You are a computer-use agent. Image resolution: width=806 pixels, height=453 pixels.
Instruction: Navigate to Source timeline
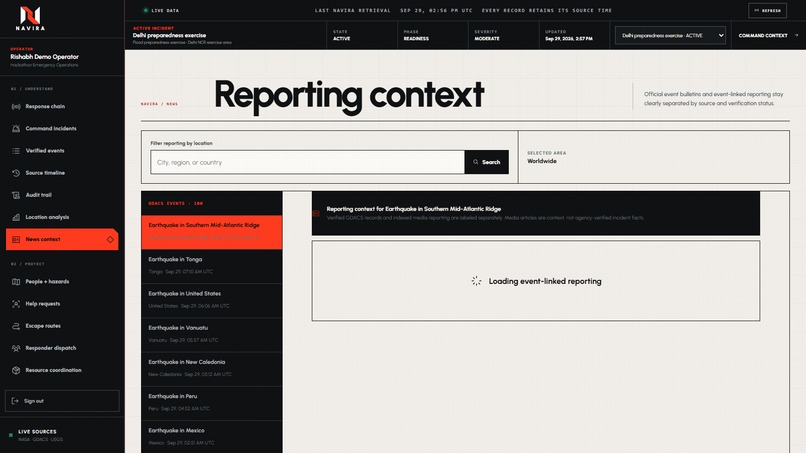coord(62,173)
